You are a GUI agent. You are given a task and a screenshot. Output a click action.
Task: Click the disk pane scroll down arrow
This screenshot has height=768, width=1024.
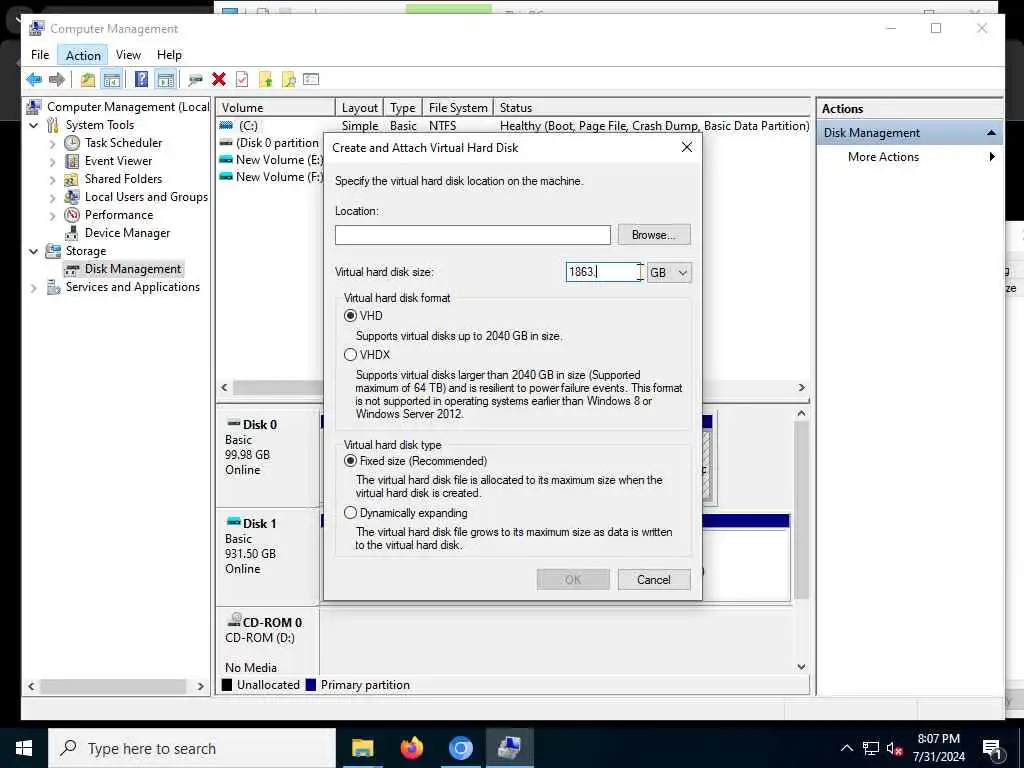click(801, 667)
